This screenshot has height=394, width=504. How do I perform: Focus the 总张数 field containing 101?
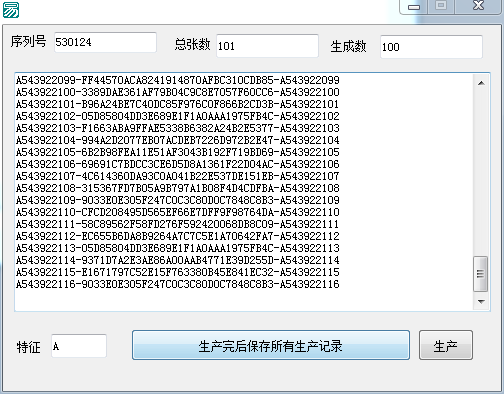pos(267,46)
